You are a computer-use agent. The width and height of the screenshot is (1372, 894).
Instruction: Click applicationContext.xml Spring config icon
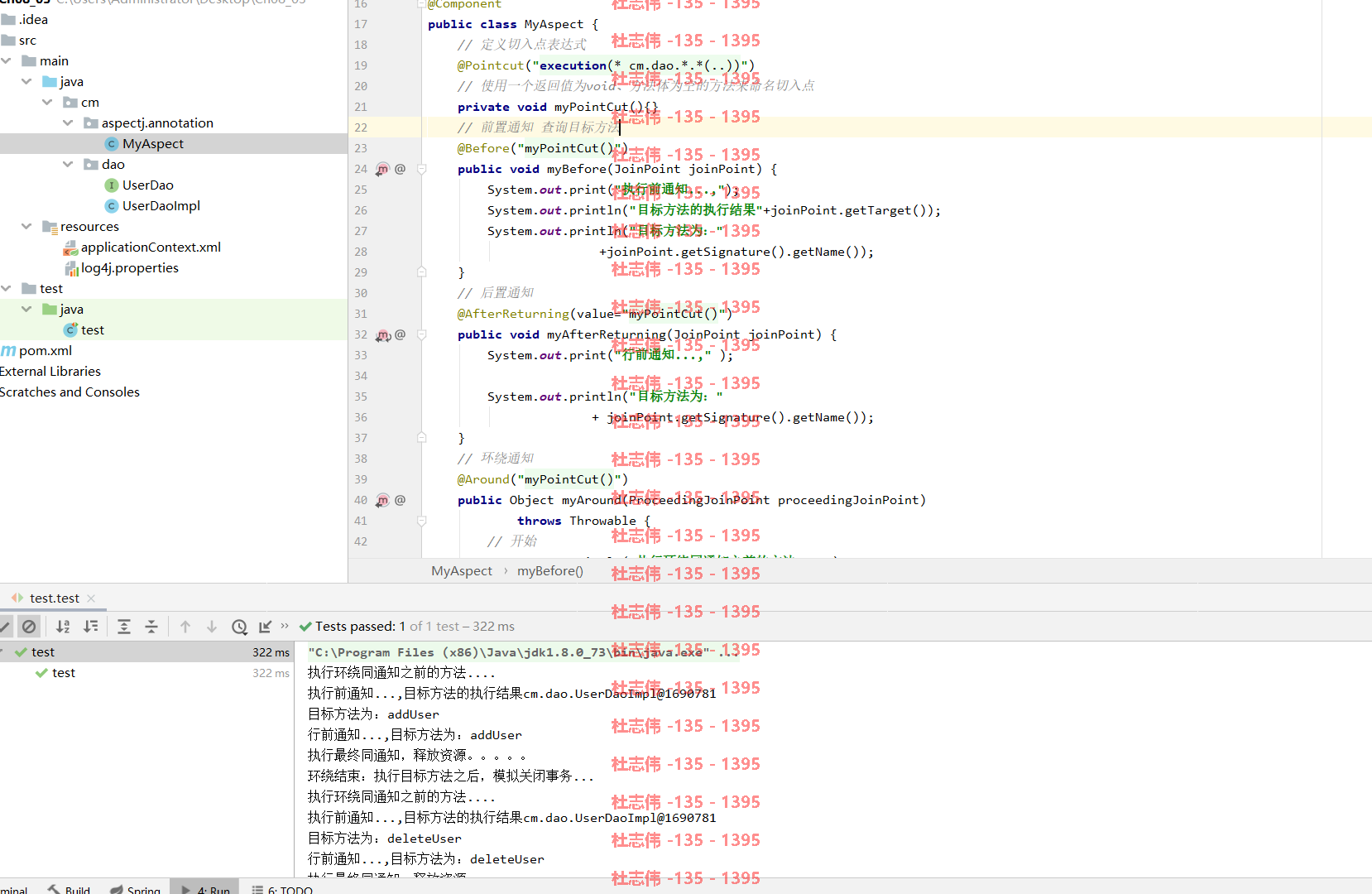[x=70, y=247]
